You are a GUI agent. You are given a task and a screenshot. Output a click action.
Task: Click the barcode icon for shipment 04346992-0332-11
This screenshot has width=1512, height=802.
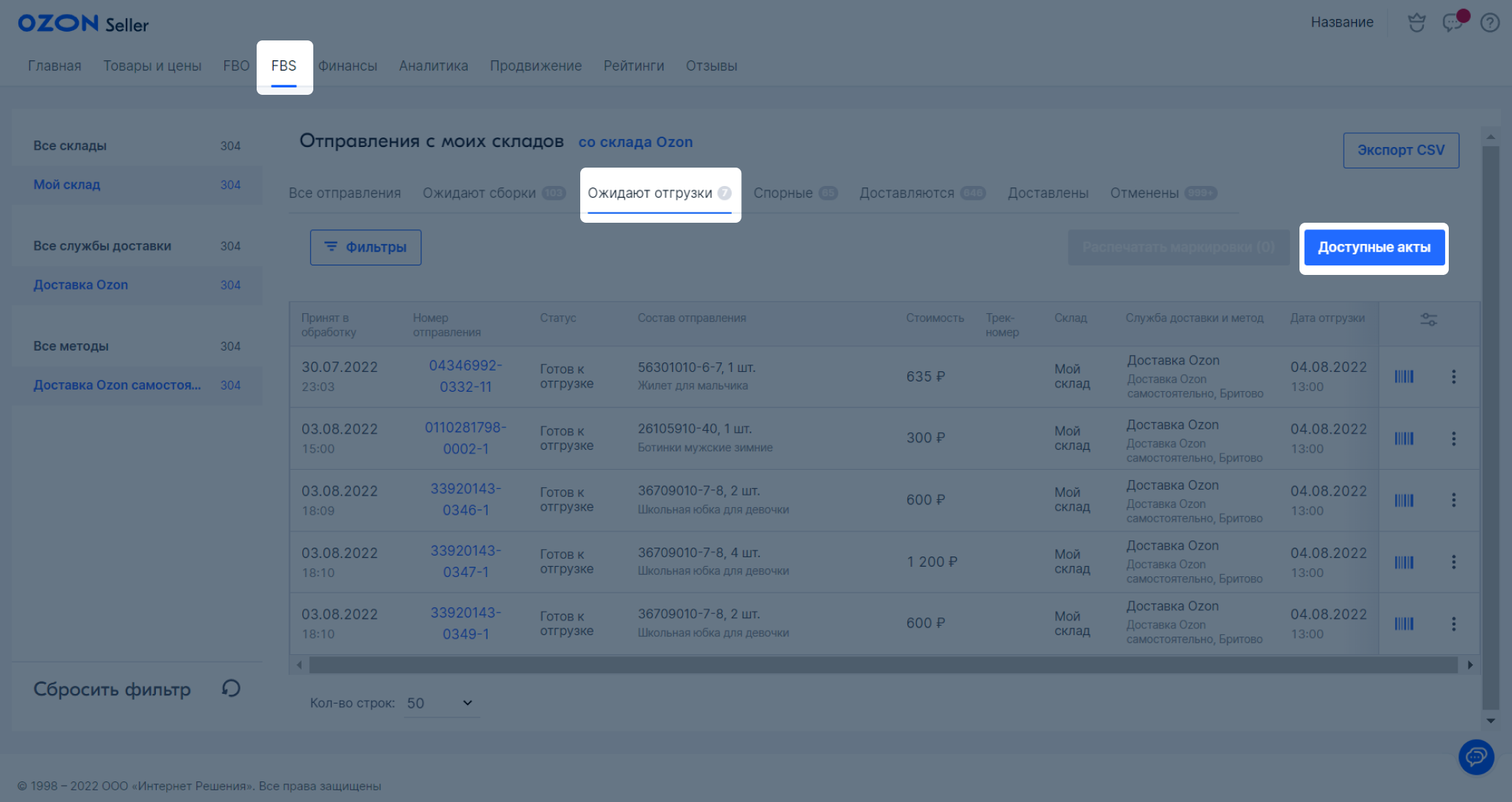click(x=1404, y=376)
